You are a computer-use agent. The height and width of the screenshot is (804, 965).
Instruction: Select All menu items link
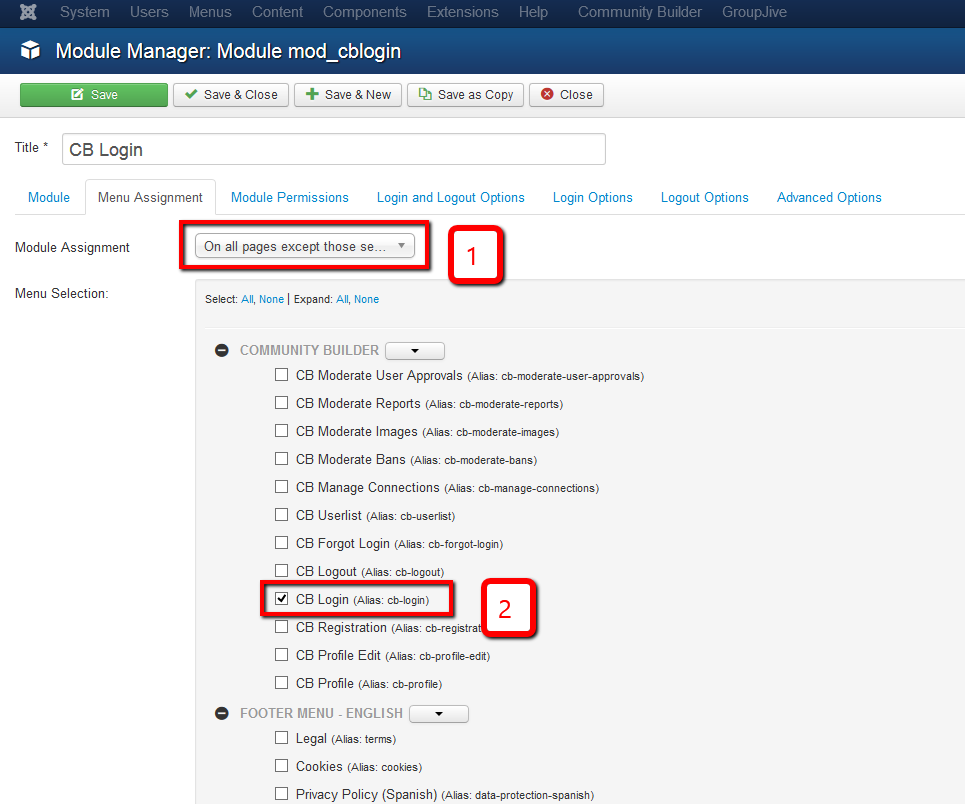click(x=247, y=299)
